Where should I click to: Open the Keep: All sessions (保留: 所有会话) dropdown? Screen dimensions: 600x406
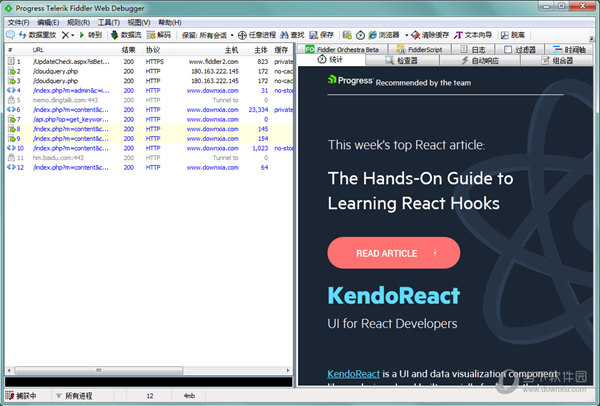207,35
